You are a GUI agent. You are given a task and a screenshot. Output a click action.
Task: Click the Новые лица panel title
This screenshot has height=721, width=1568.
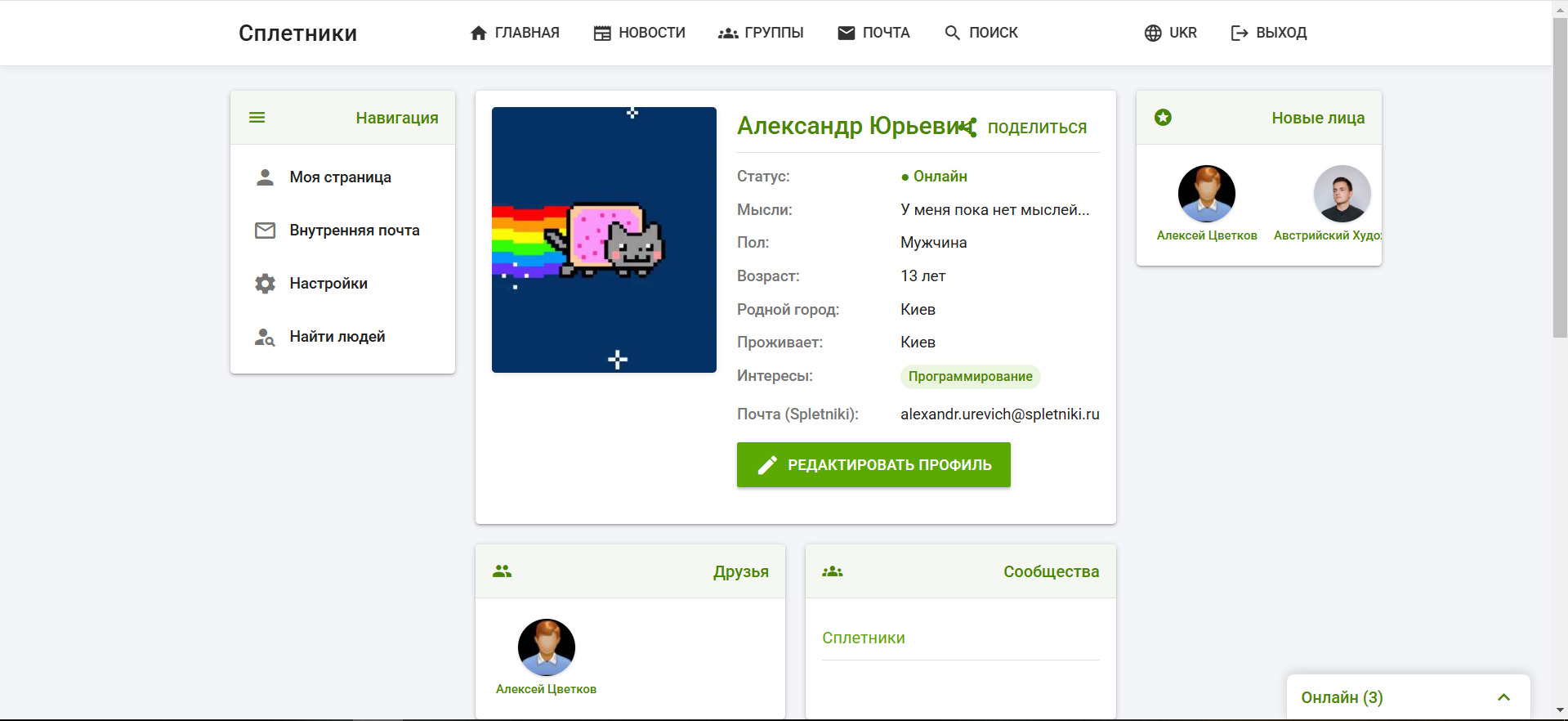1318,118
